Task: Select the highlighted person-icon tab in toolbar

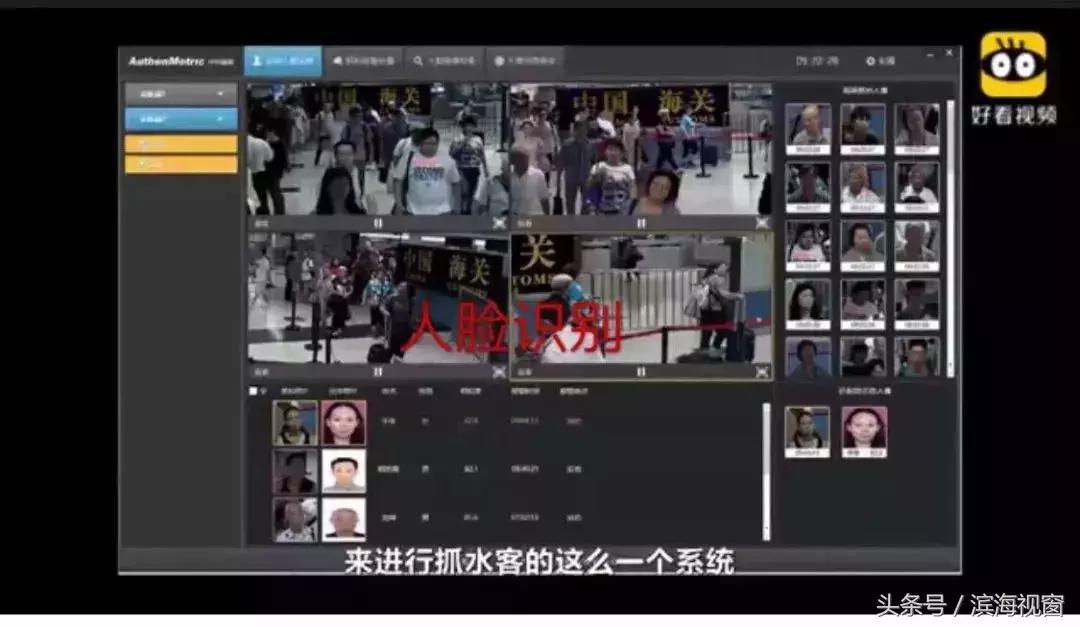Action: (285, 60)
